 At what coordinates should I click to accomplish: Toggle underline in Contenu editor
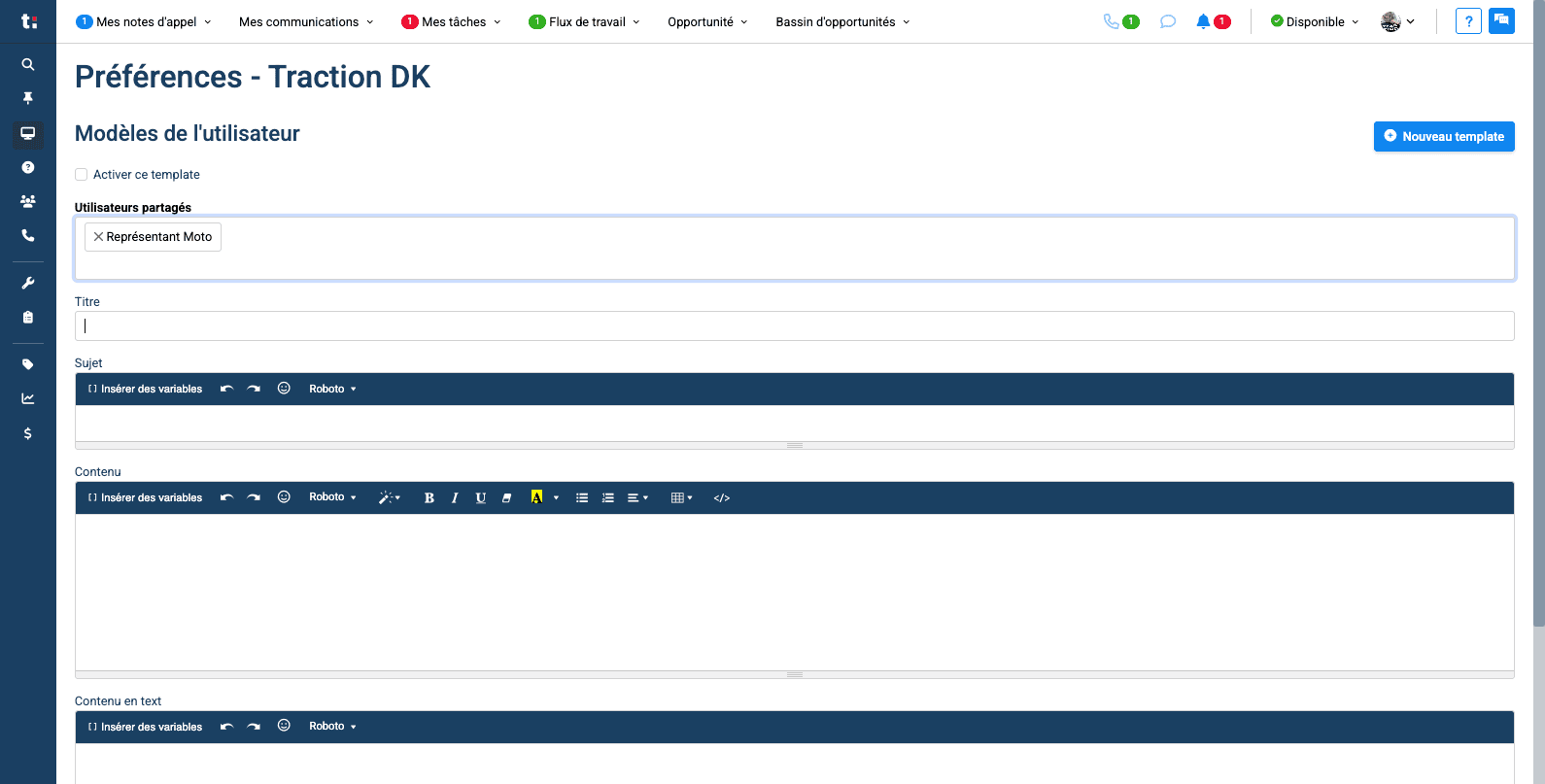coord(480,497)
